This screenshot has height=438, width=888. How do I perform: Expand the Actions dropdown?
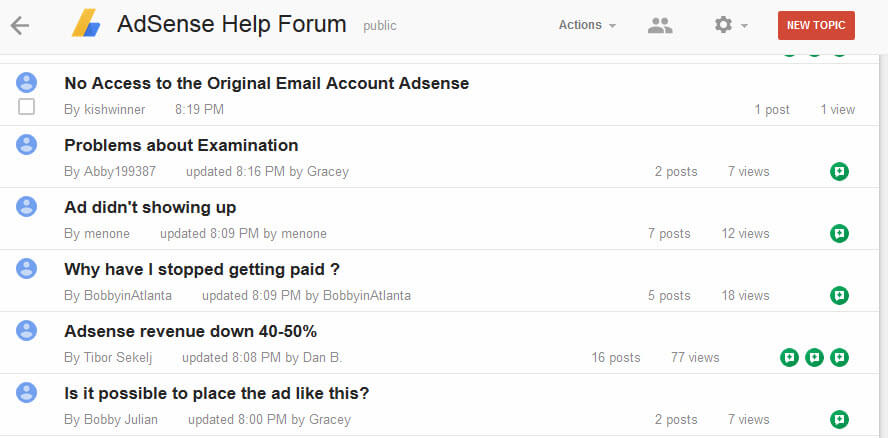587,25
